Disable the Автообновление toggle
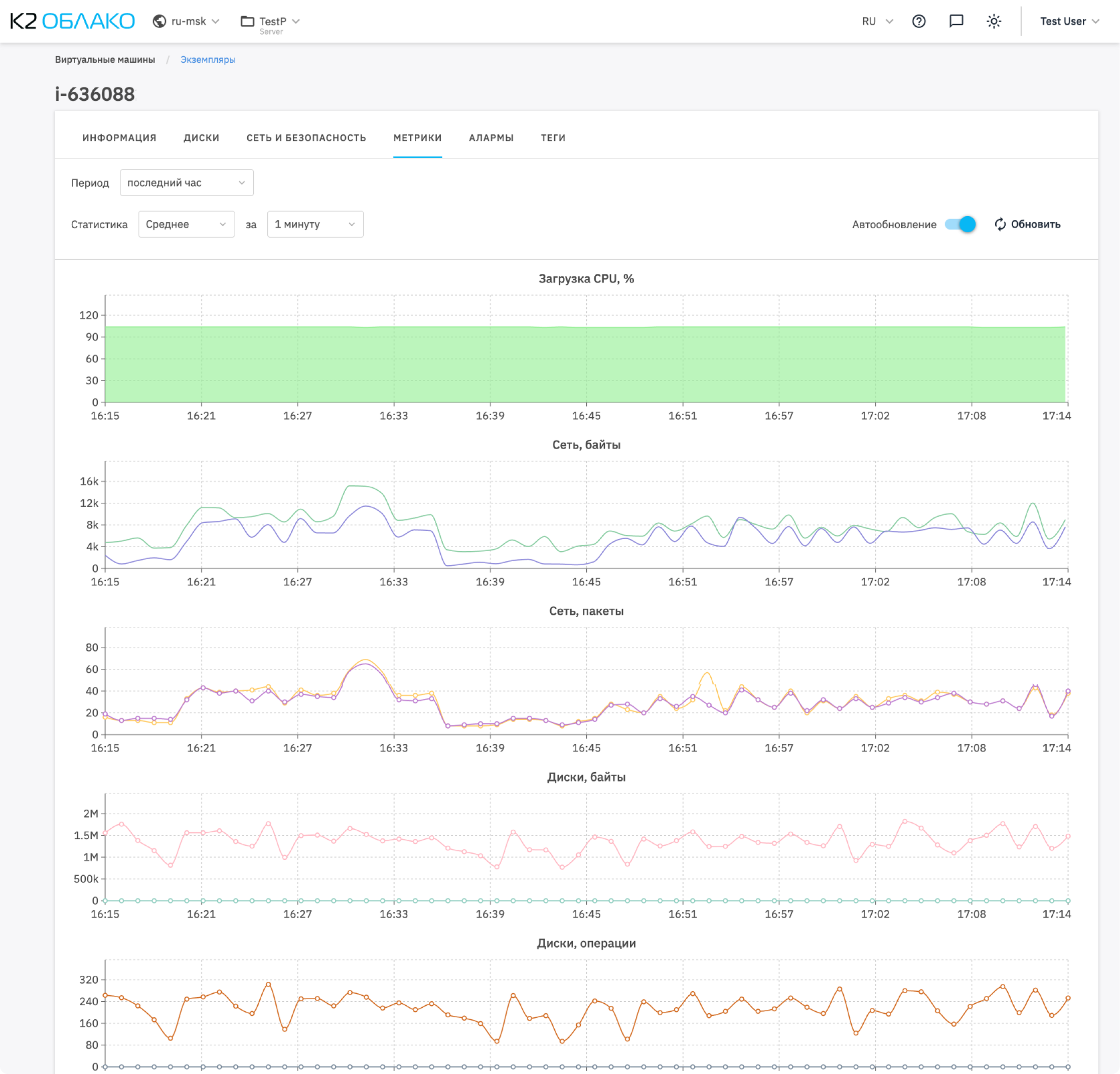 click(x=960, y=225)
